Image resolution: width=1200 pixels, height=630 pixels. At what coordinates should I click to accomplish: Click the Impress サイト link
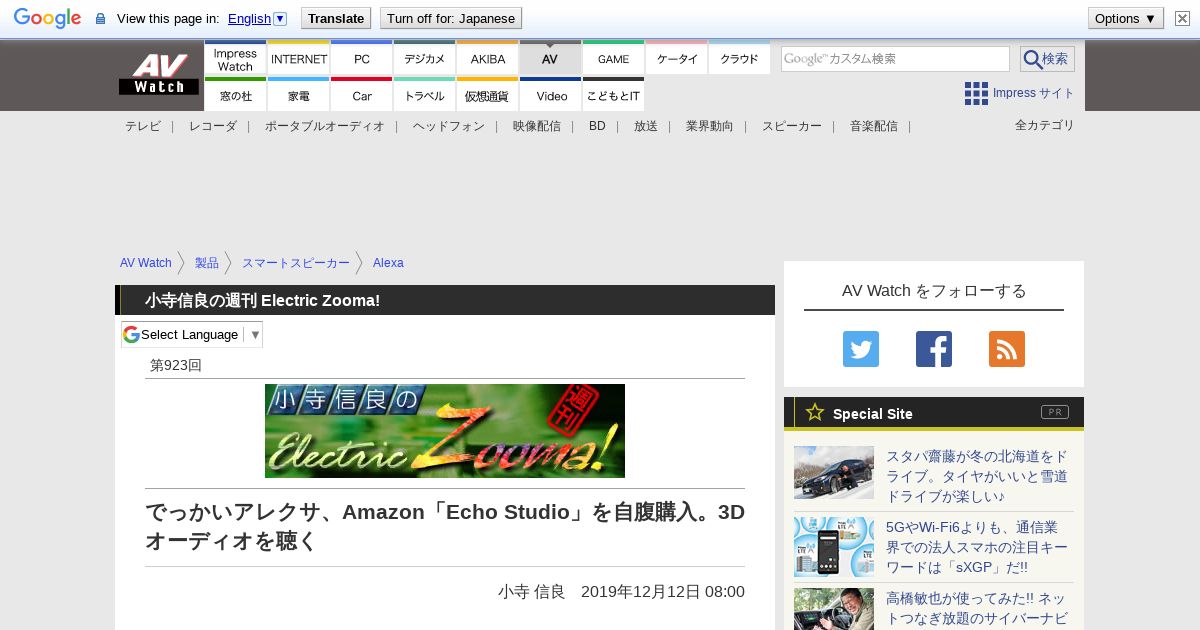(x=1034, y=93)
